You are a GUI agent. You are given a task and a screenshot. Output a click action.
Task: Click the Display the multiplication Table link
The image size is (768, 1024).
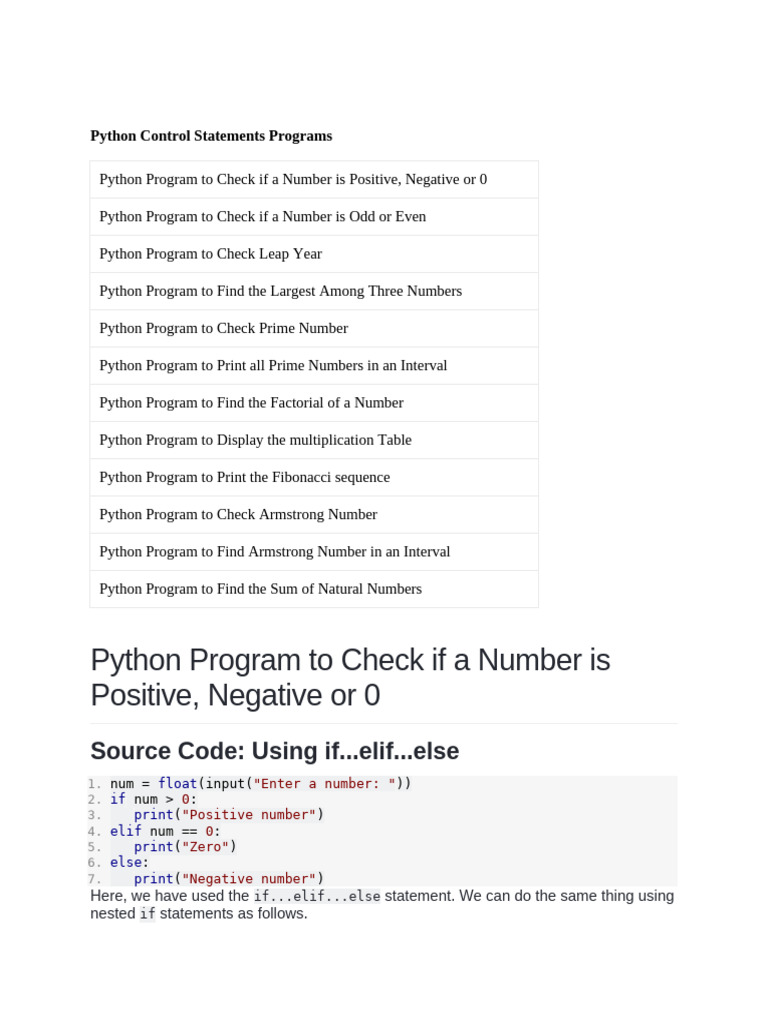coord(255,440)
